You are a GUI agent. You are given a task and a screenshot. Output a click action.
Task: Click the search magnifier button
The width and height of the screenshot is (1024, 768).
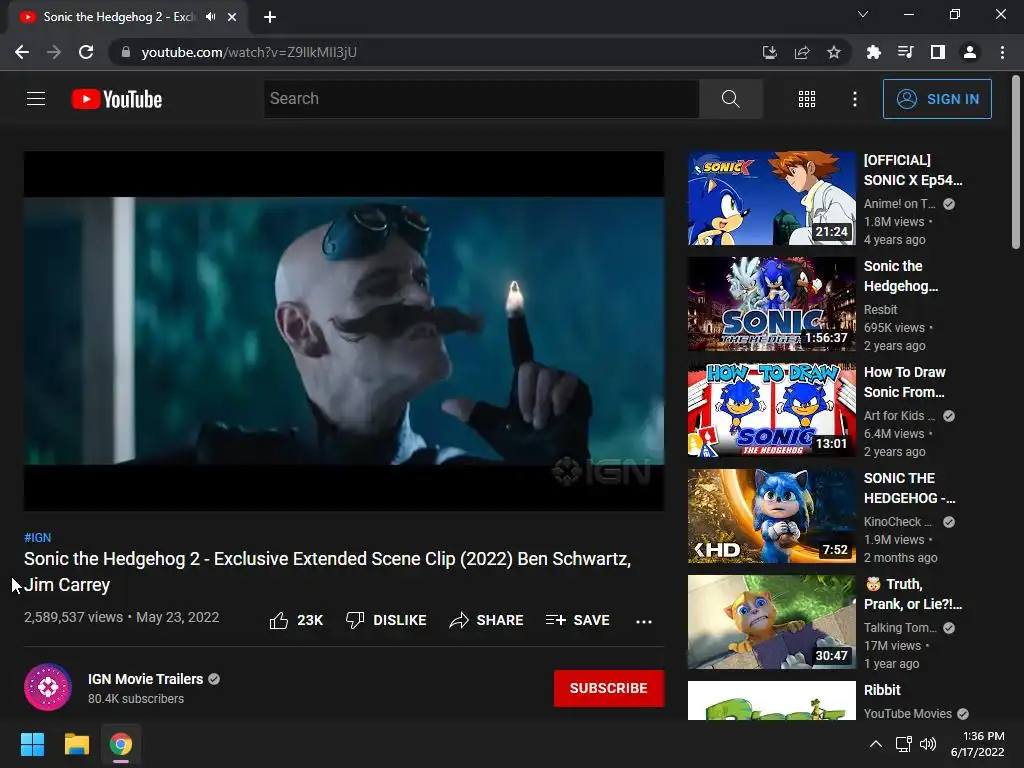[731, 99]
